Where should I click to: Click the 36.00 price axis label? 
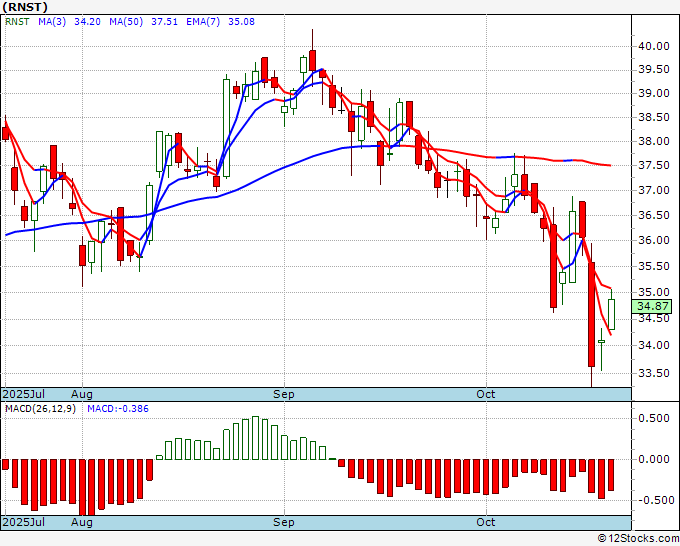654,240
